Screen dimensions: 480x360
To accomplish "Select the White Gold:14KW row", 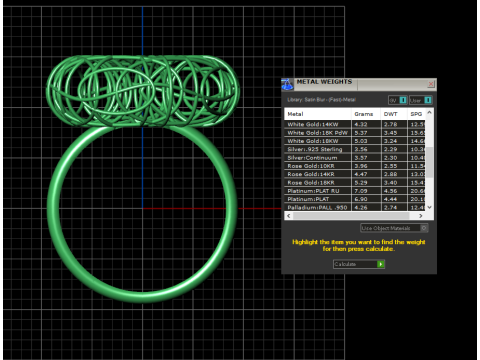I will click(x=355, y=124).
